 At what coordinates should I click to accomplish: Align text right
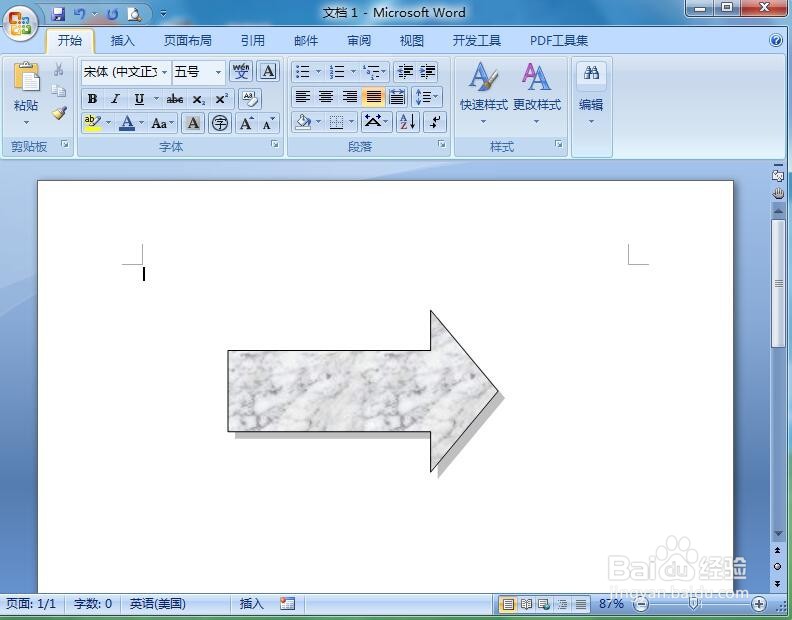[x=350, y=97]
